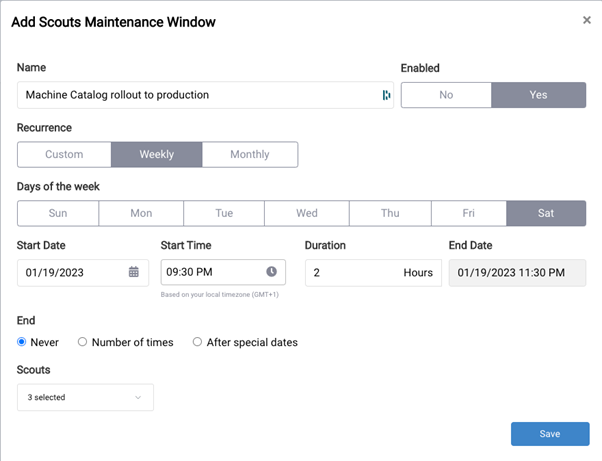The width and height of the screenshot is (602, 461).
Task: Select the Never end option
Action: point(23,342)
